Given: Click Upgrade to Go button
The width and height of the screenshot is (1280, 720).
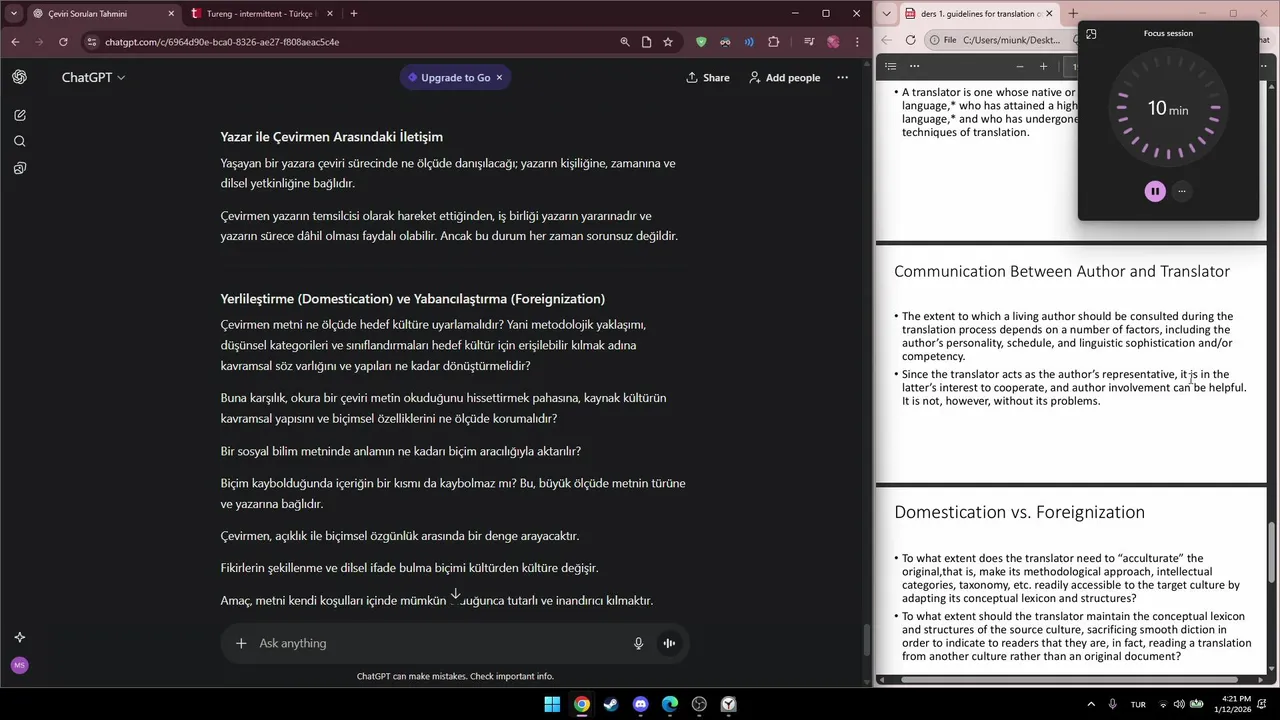Looking at the screenshot, I should click(448, 77).
